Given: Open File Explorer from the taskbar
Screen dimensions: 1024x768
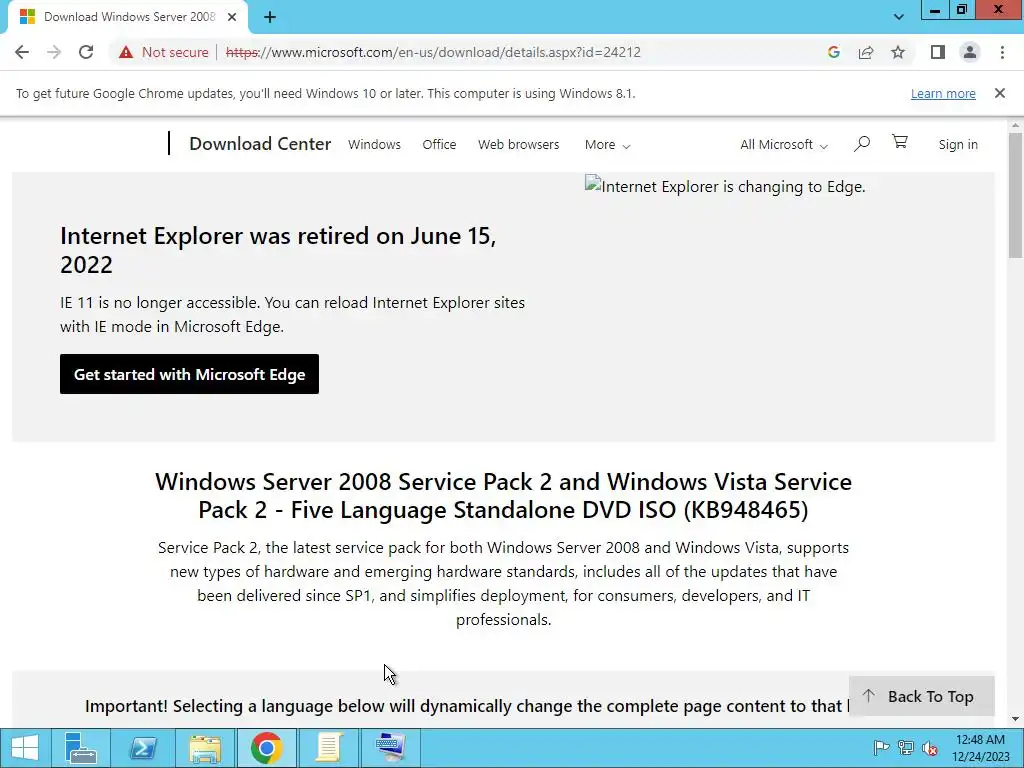Looking at the screenshot, I should coord(204,748).
